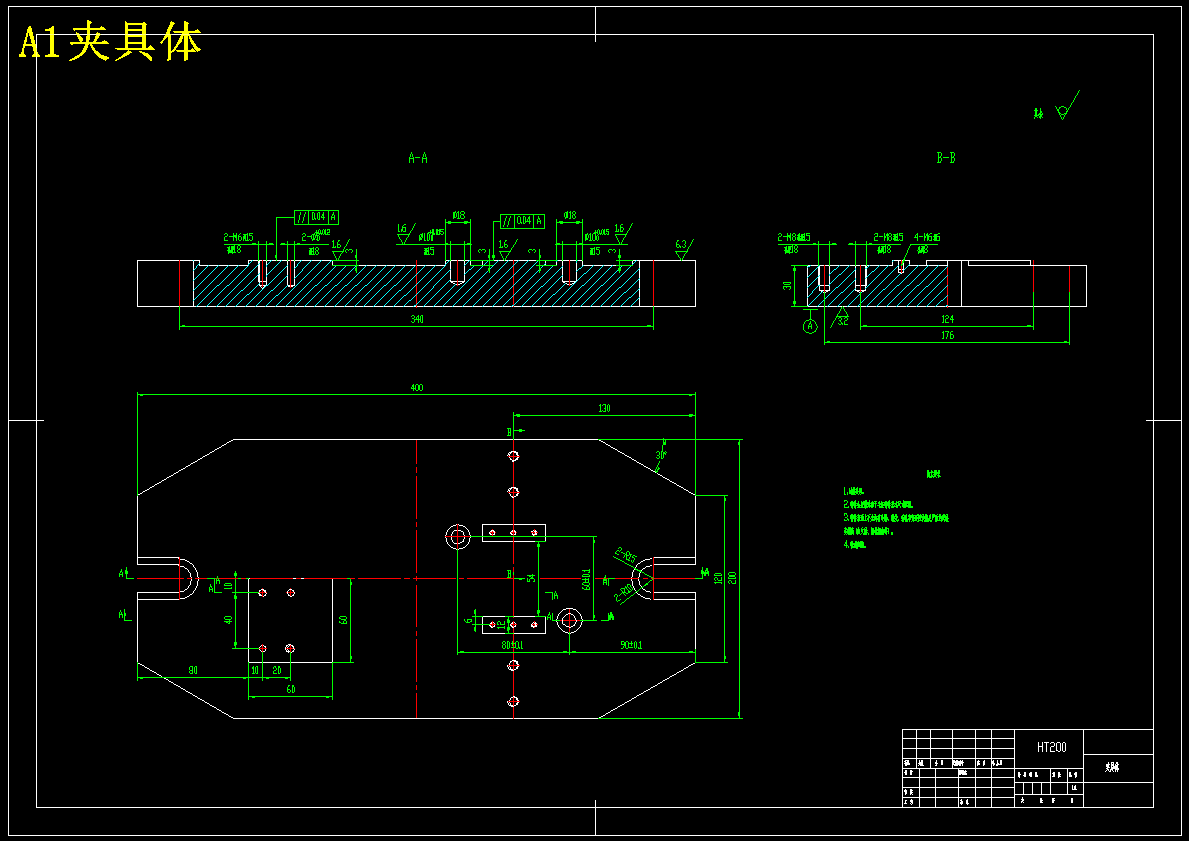This screenshot has height=841, width=1189.
Task: Click the "30" thickness dimension in B-B
Action: click(788, 286)
